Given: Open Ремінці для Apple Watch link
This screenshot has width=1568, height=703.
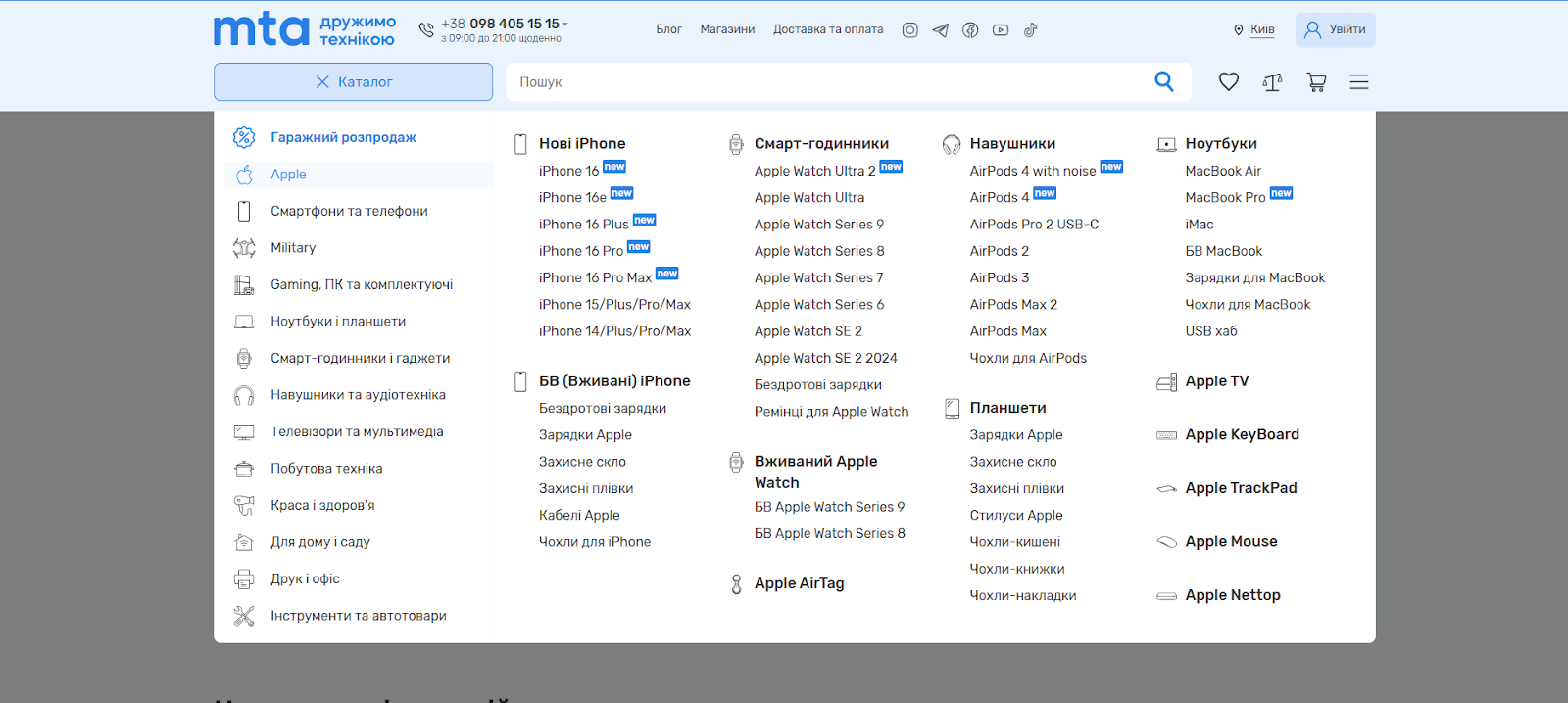Looking at the screenshot, I should click(832, 412).
